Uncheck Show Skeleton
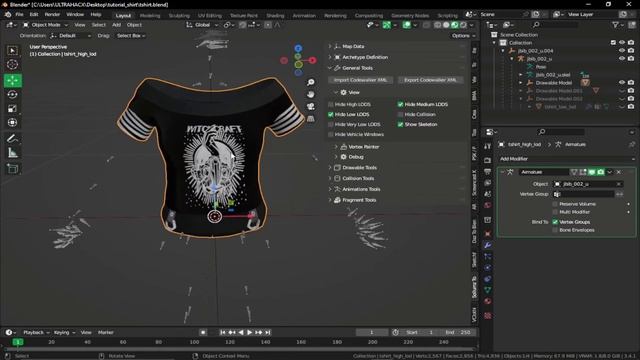The image size is (640, 360). 400,124
